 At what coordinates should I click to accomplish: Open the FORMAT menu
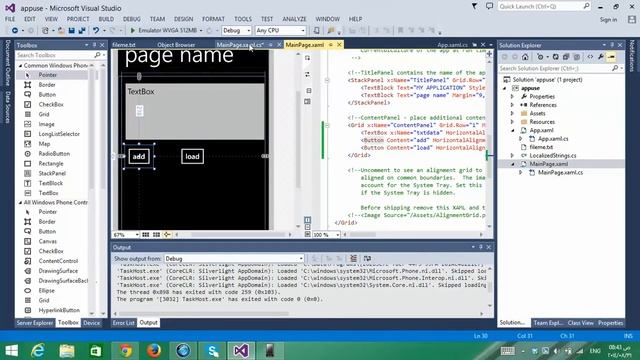213,19
